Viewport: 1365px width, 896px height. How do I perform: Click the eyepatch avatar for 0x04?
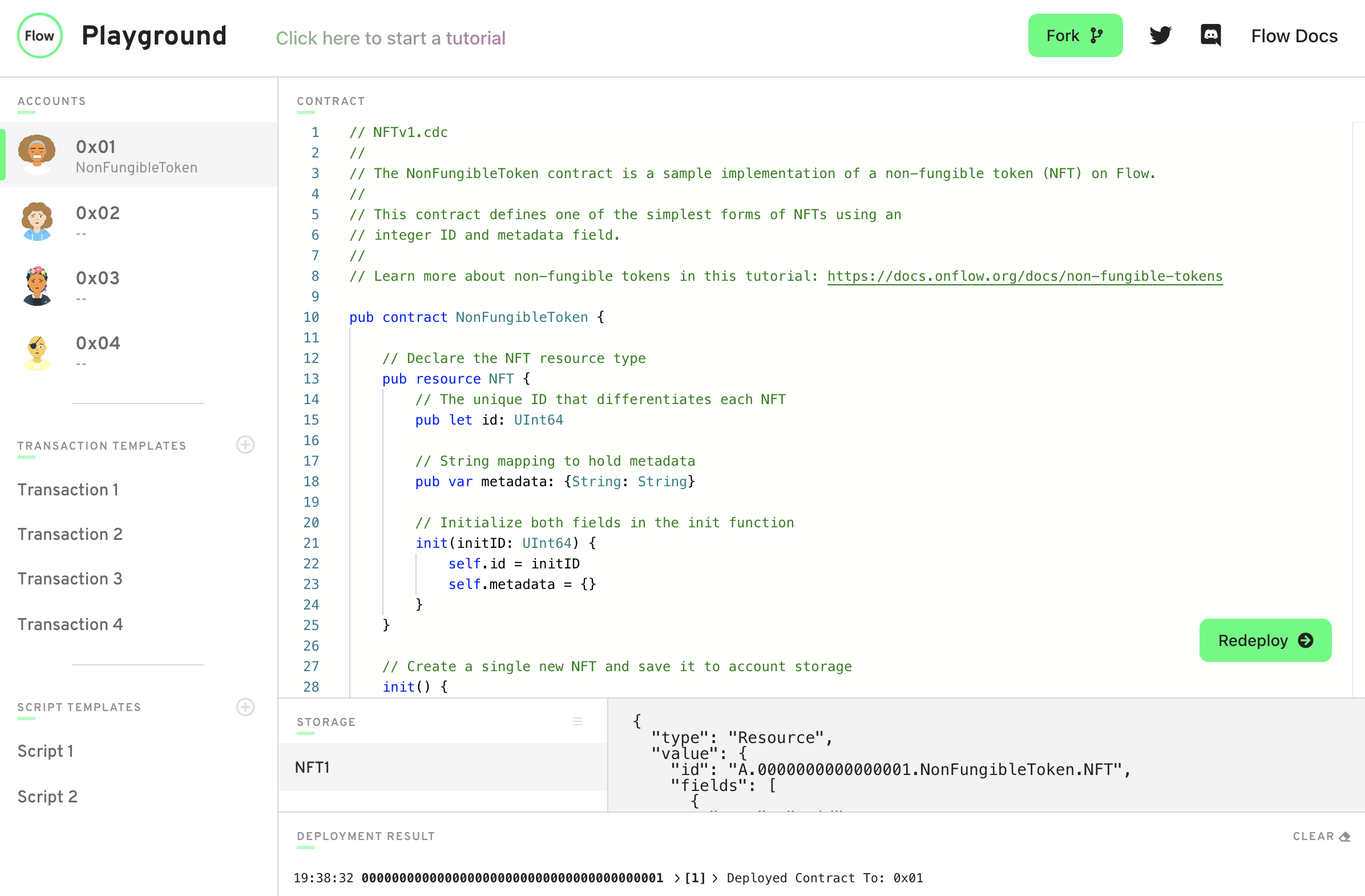tap(37, 351)
